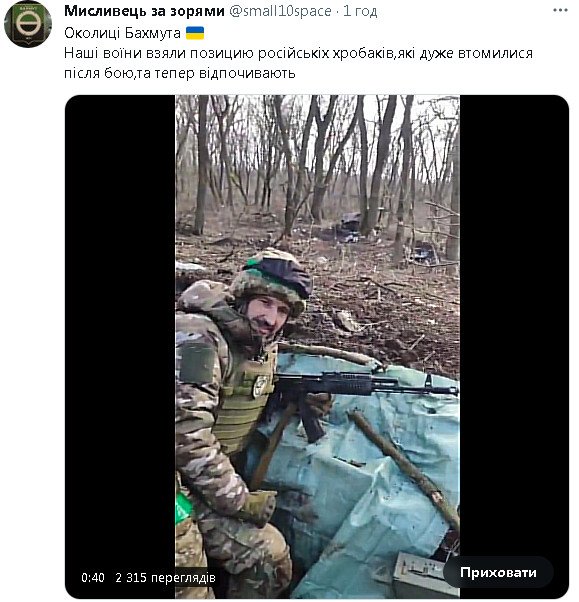Click the tweet text about Околиці Бахмута
The width and height of the screenshot is (579, 602).
tap(122, 33)
